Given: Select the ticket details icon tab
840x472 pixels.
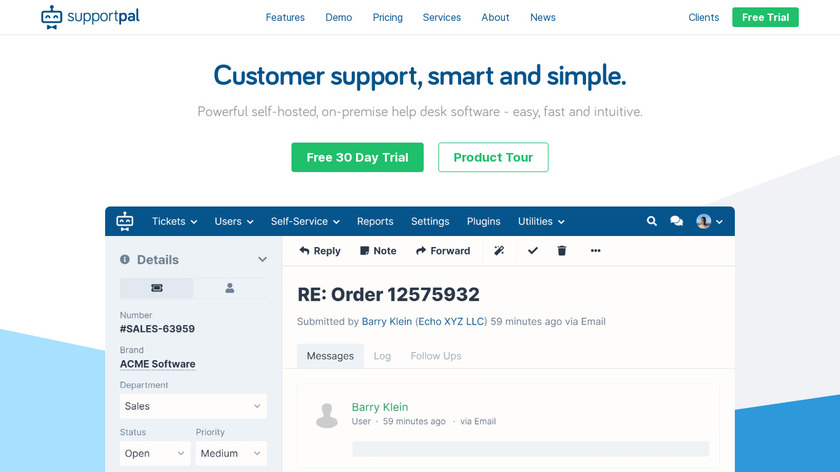Looking at the screenshot, I should tap(156, 288).
